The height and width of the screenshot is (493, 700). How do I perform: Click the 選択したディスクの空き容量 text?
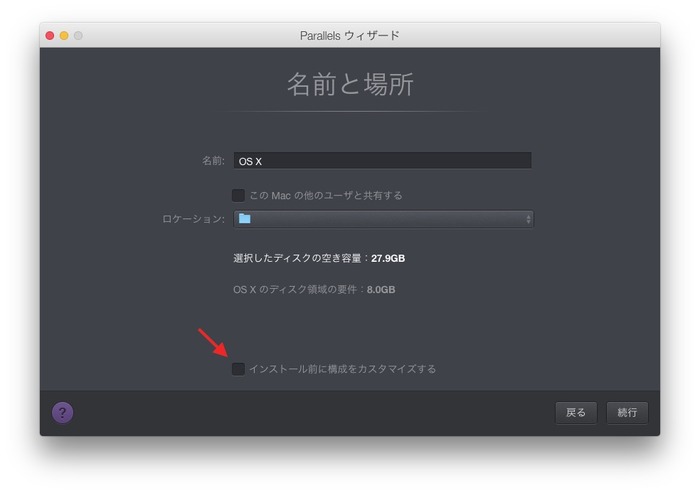pyautogui.click(x=297, y=258)
